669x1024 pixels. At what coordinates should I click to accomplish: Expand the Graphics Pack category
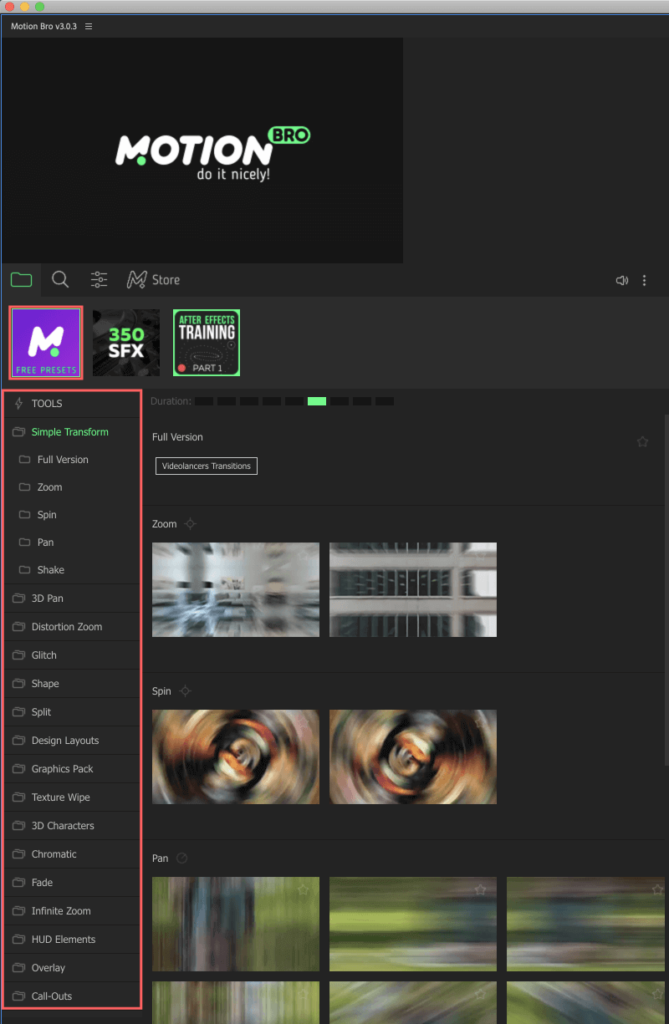(72, 769)
